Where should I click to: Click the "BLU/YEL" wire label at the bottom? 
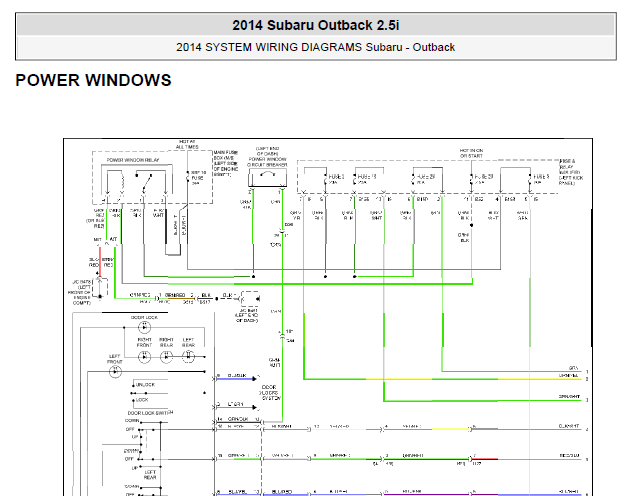pos(238,492)
